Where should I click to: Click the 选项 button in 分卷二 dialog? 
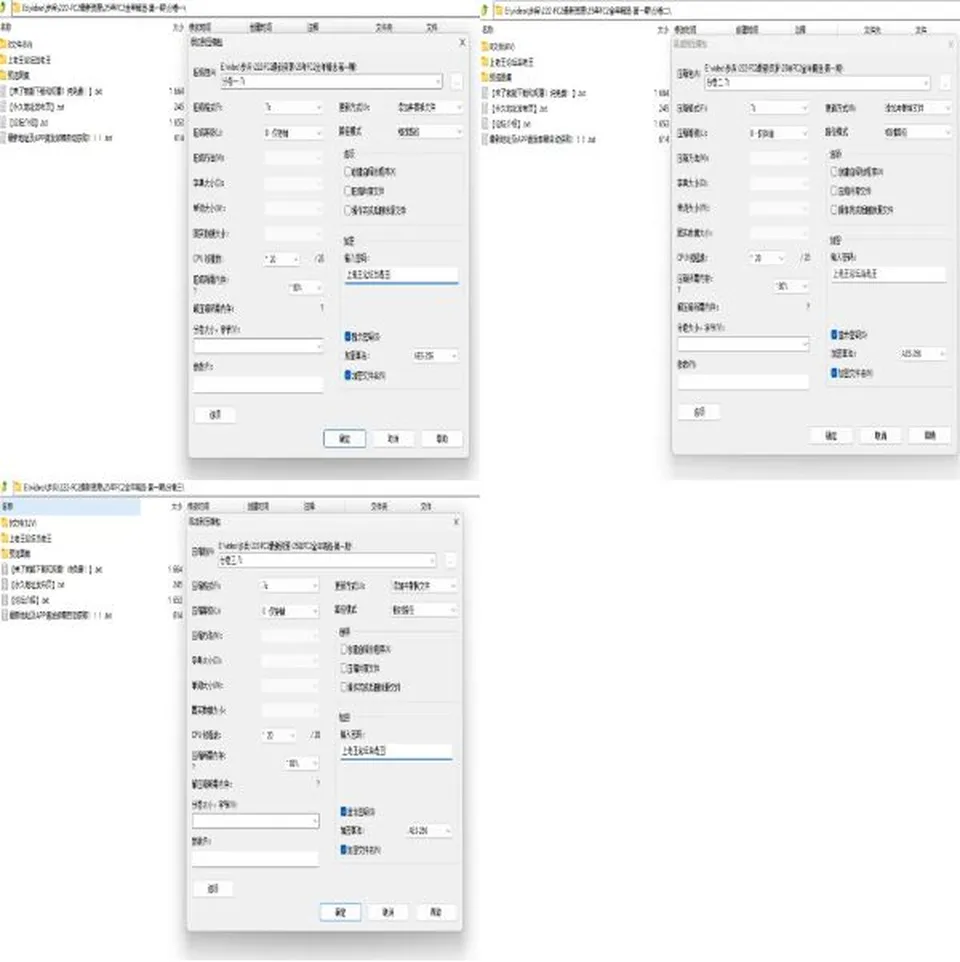[x=699, y=412]
